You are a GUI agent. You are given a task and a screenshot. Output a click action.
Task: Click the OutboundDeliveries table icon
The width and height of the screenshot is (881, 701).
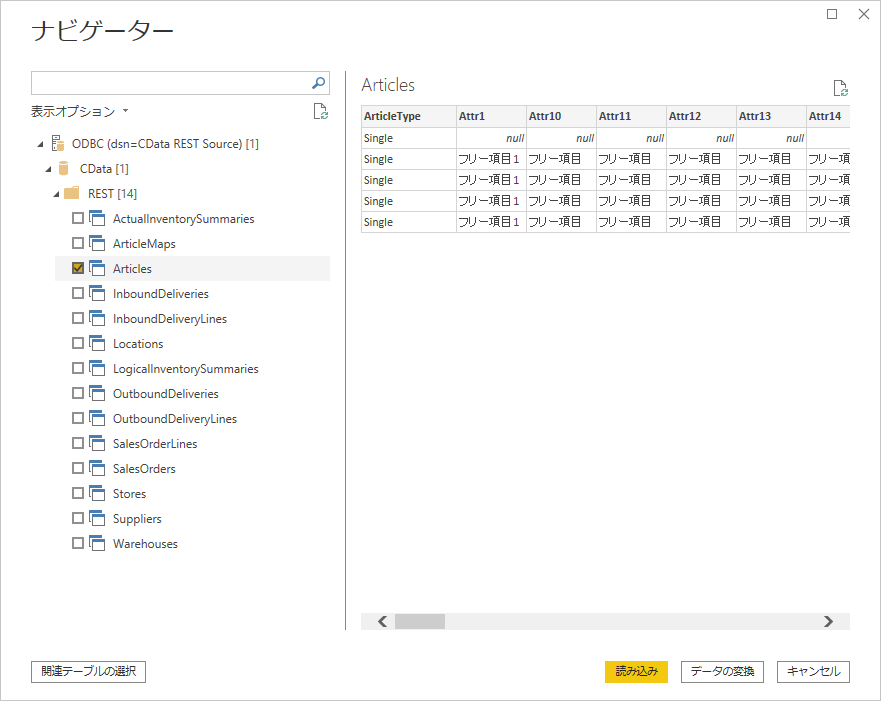(x=97, y=393)
